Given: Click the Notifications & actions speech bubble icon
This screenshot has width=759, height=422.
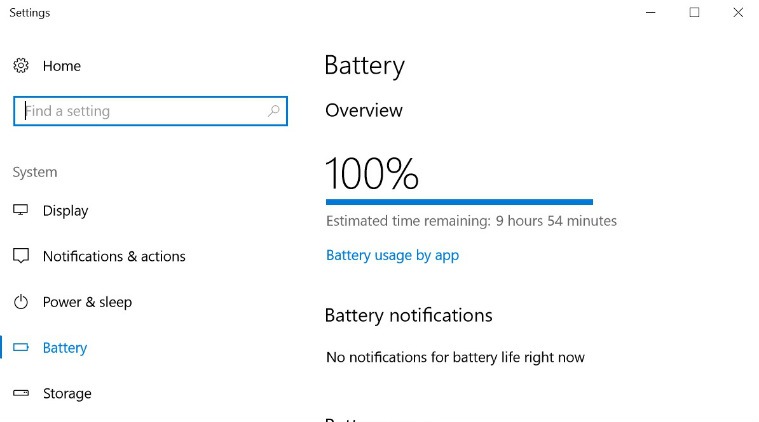Looking at the screenshot, I should (x=21, y=256).
